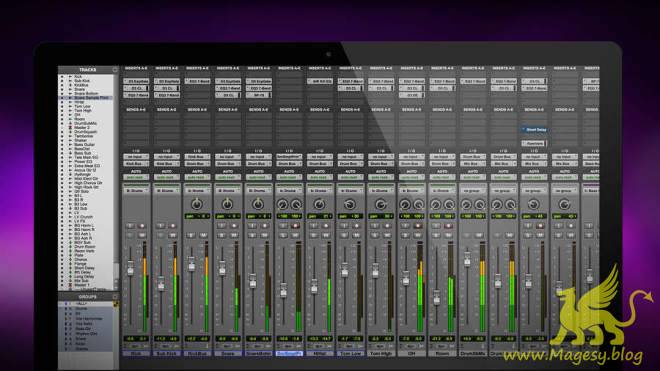The image size is (660, 371).
Task: Mute the KickBus channel
Action: [x=203, y=235]
